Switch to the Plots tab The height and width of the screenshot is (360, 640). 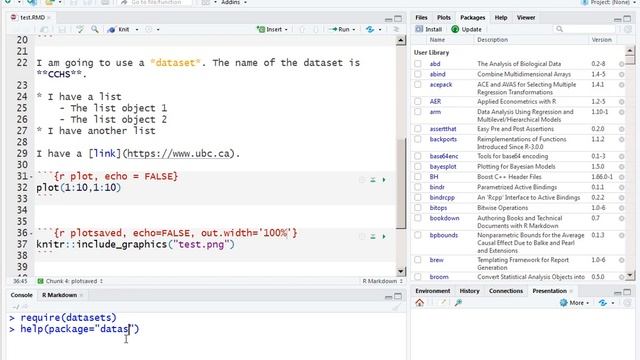444,18
